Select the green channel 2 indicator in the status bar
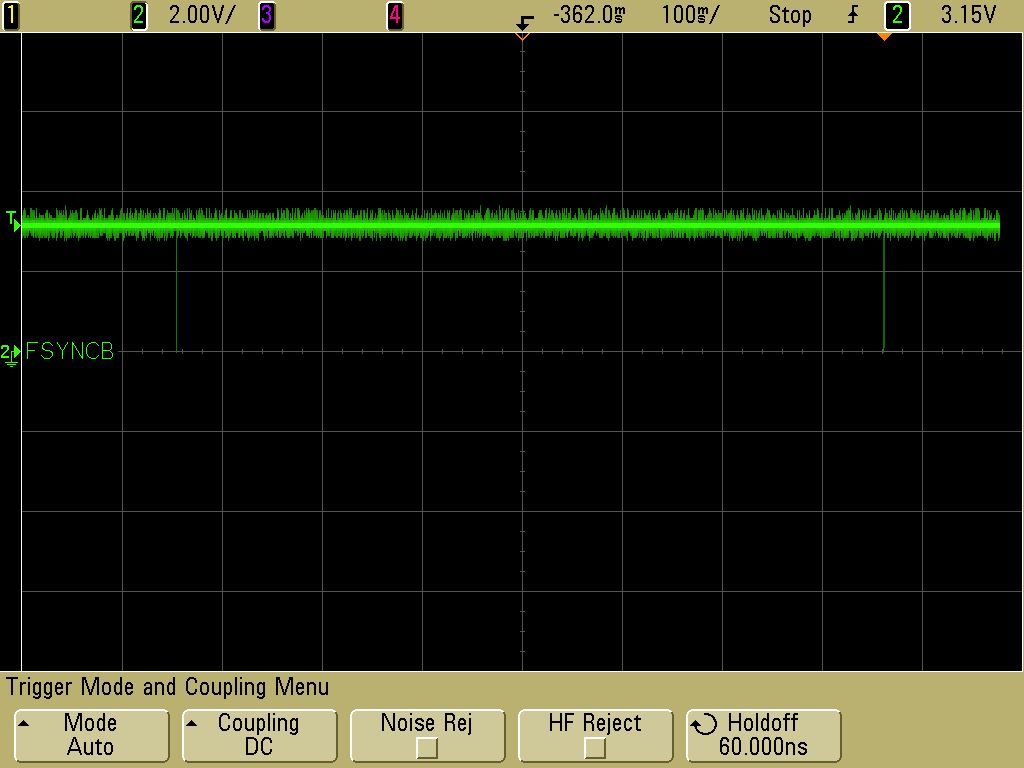Screen dimensions: 1024x768 (138, 15)
